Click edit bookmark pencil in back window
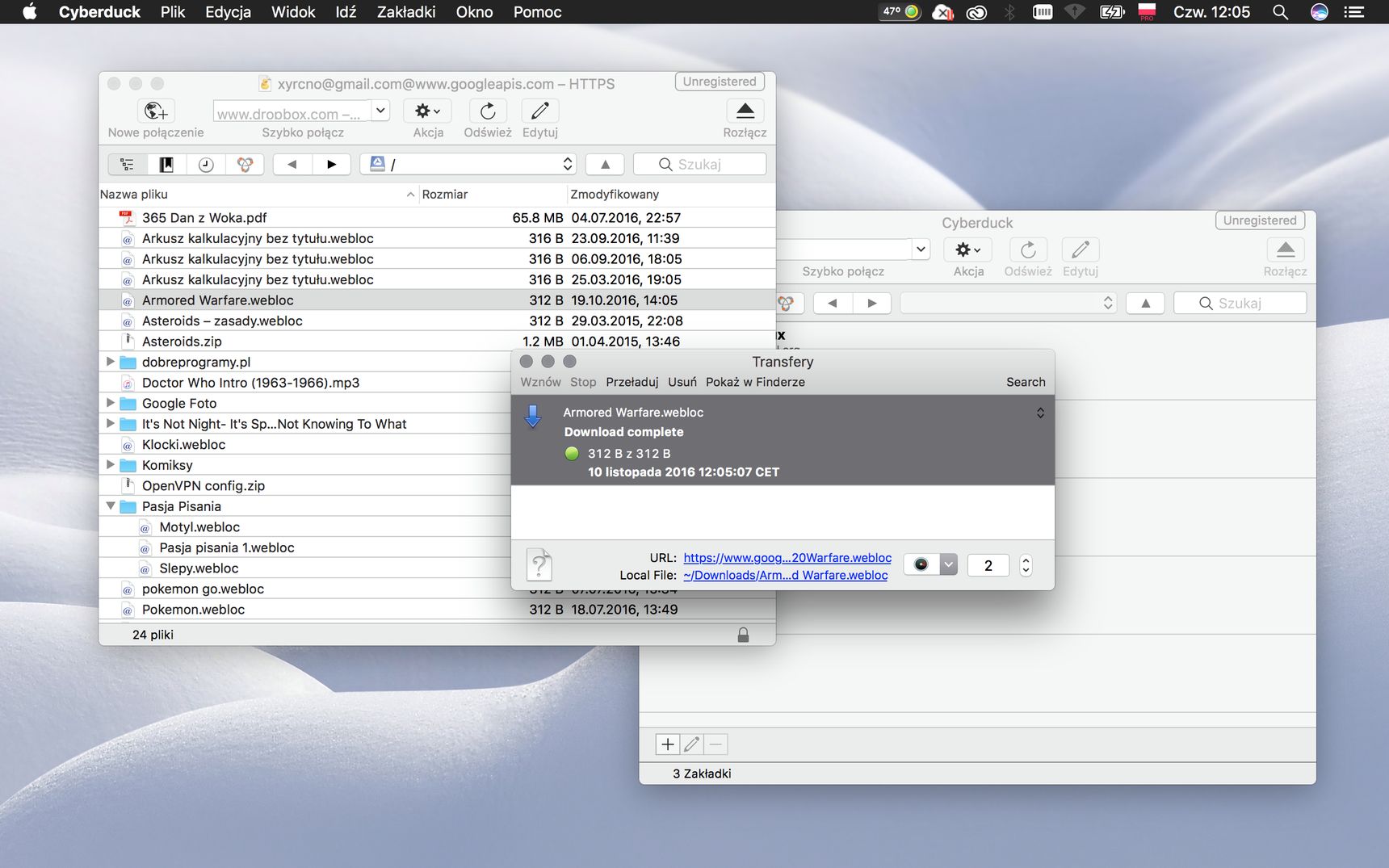The height and width of the screenshot is (868, 1389). pyautogui.click(x=692, y=744)
